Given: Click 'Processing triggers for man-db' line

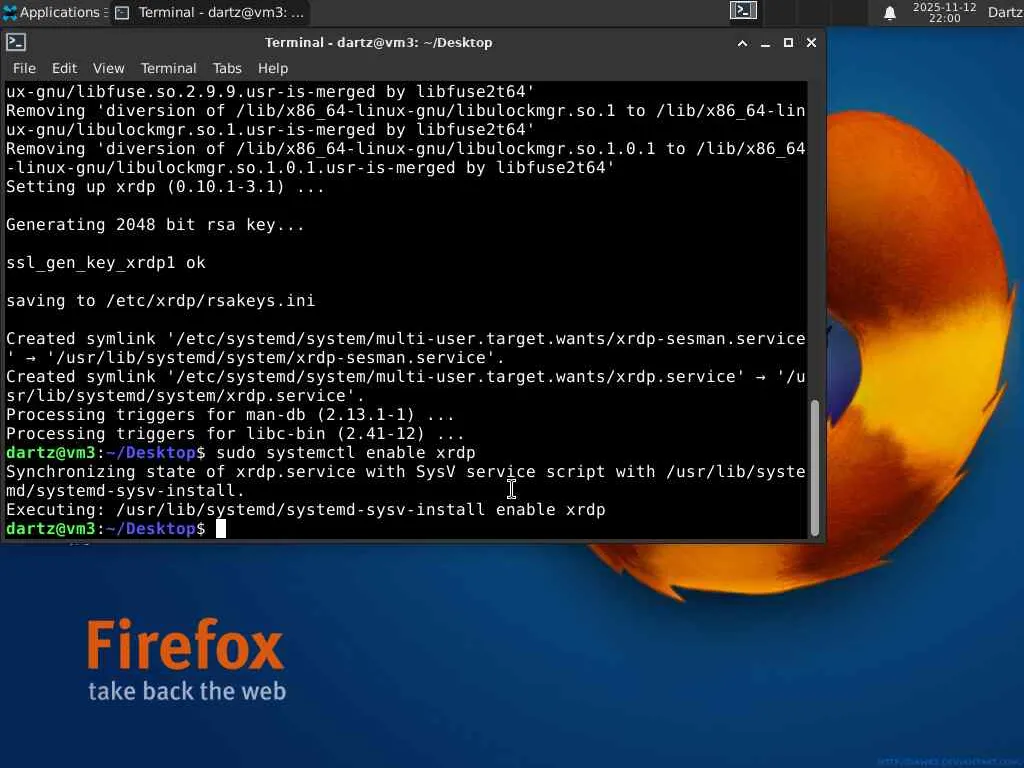Looking at the screenshot, I should 229,415.
